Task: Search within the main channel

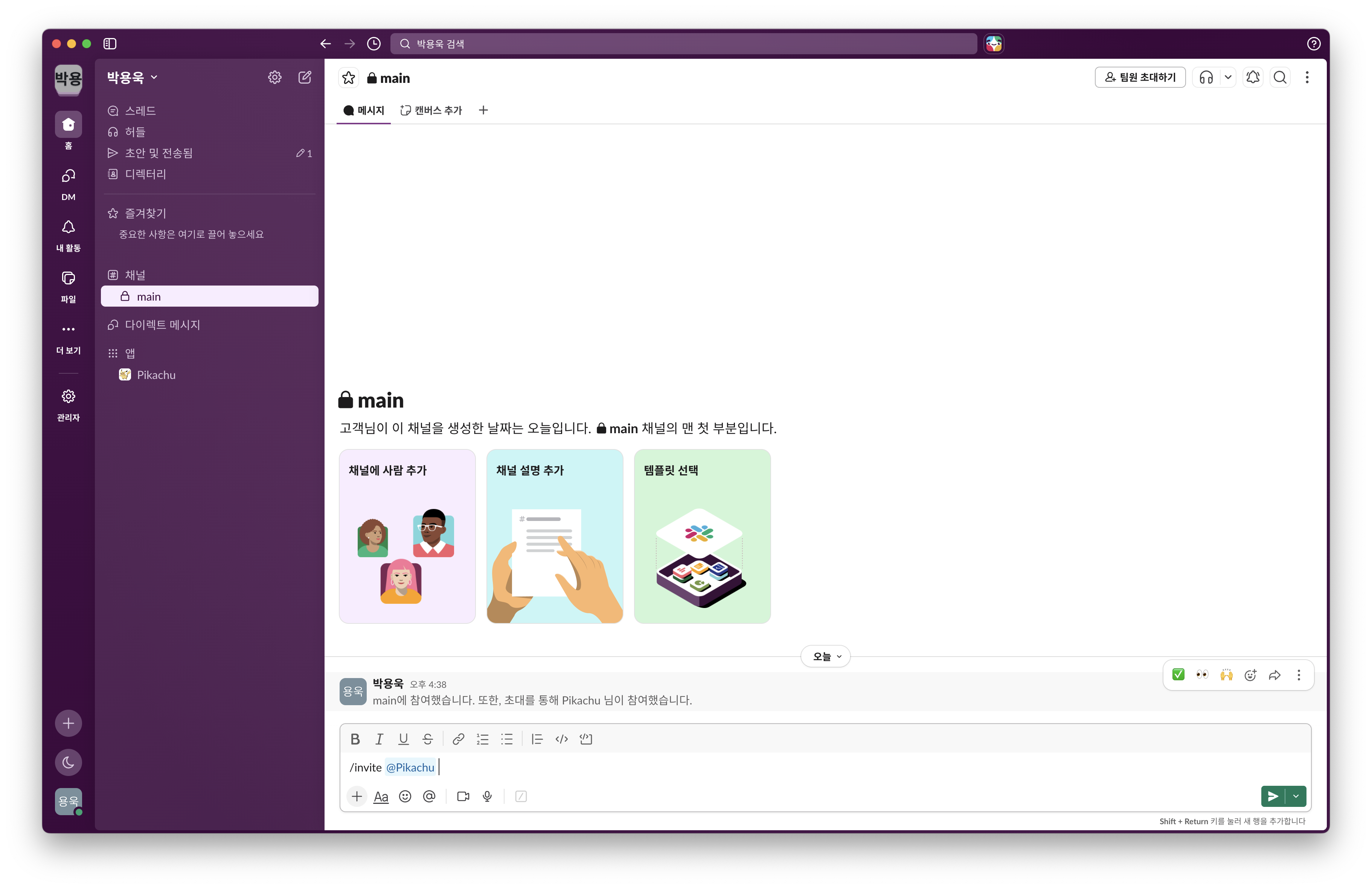Action: pos(1281,77)
